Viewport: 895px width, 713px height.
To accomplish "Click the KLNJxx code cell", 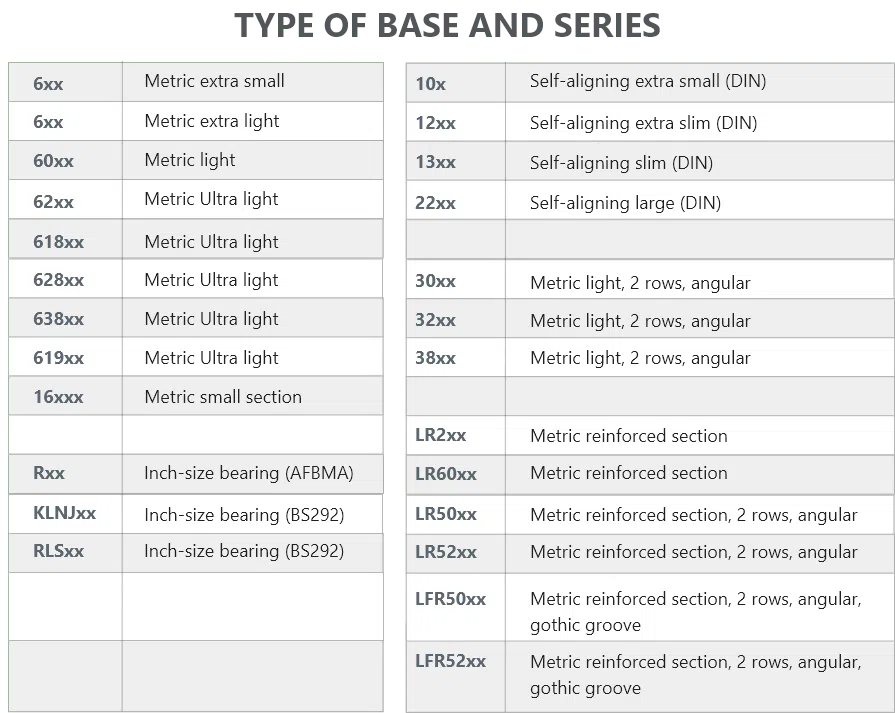I will point(64,514).
